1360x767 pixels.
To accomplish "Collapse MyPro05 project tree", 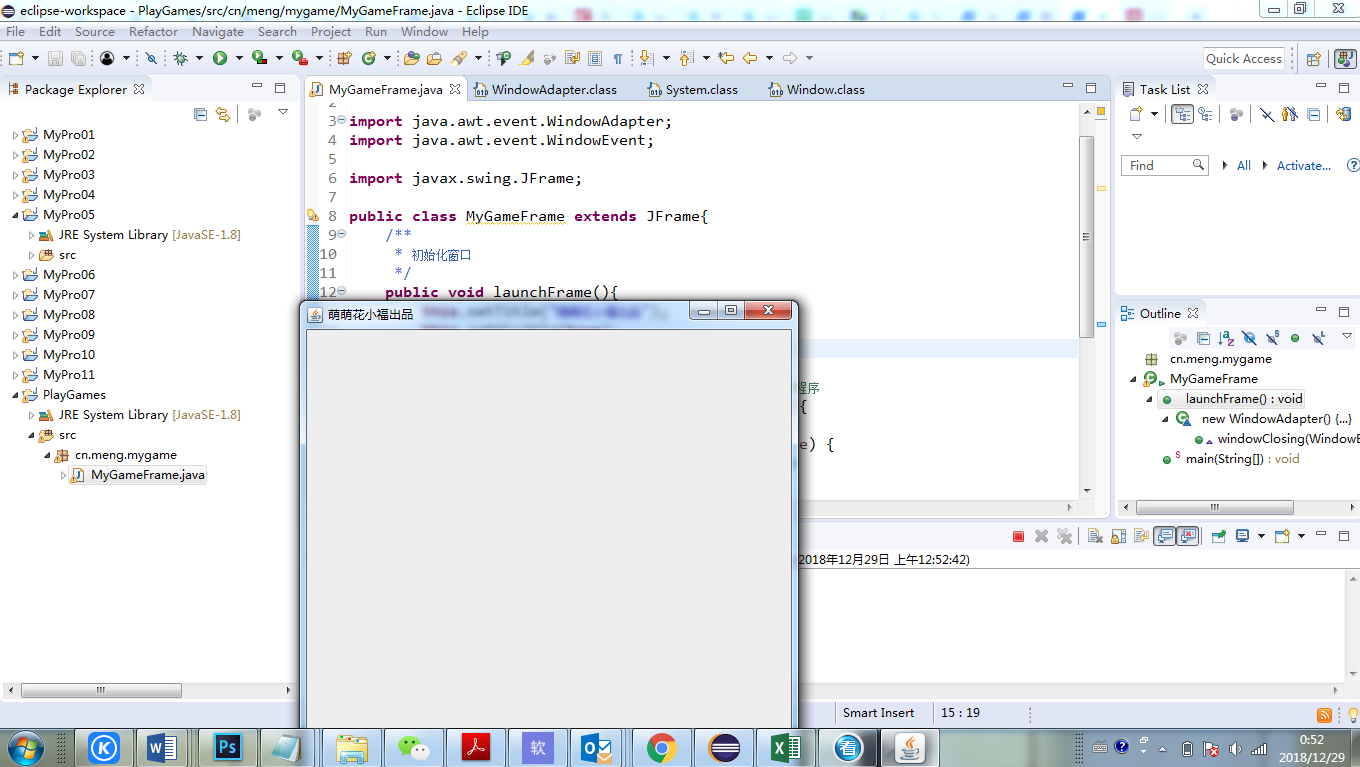I will click(x=15, y=215).
